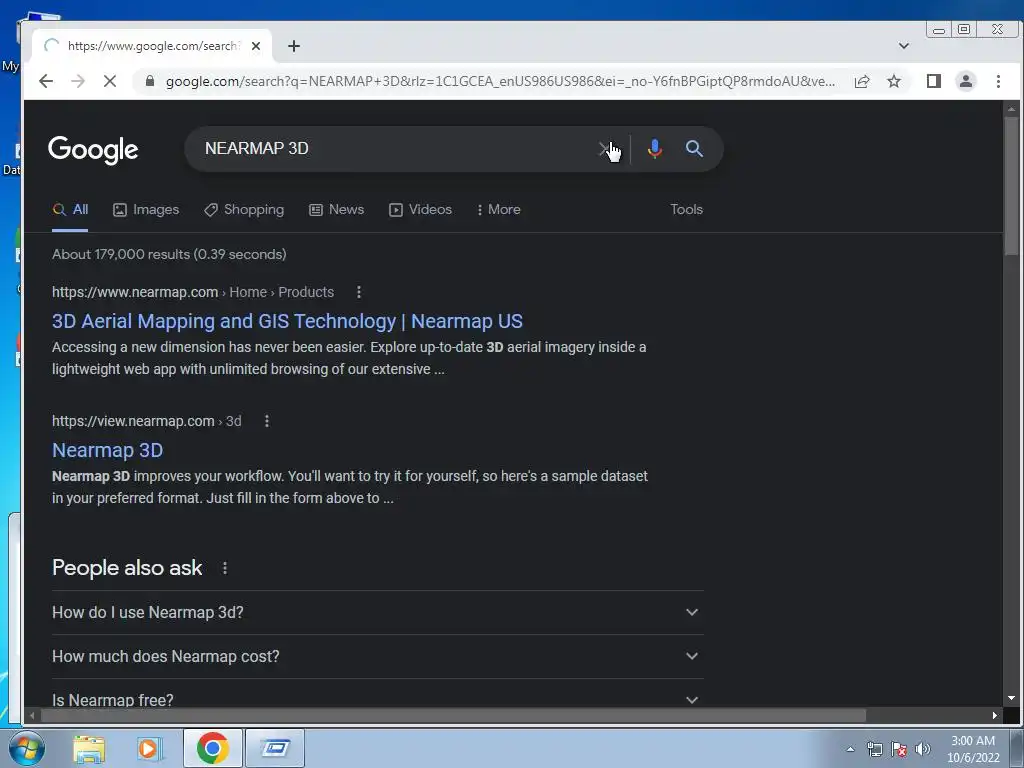Open Windows Explorer from taskbar
1024x768 pixels.
[x=89, y=748]
